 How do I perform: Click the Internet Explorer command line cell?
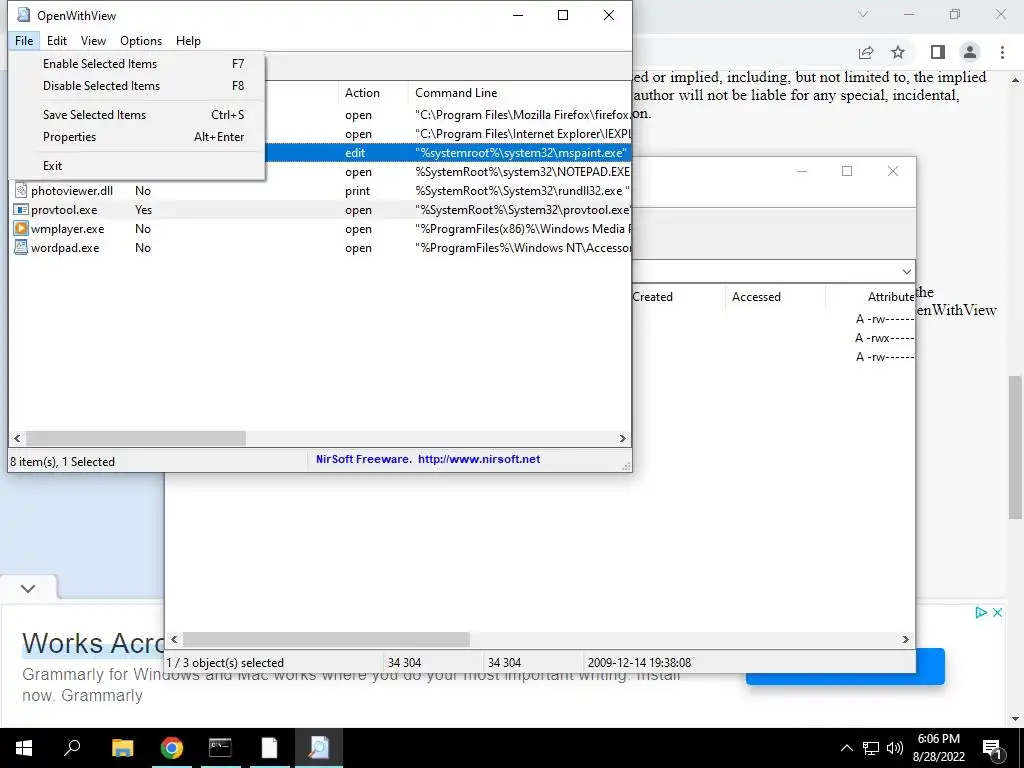522,134
